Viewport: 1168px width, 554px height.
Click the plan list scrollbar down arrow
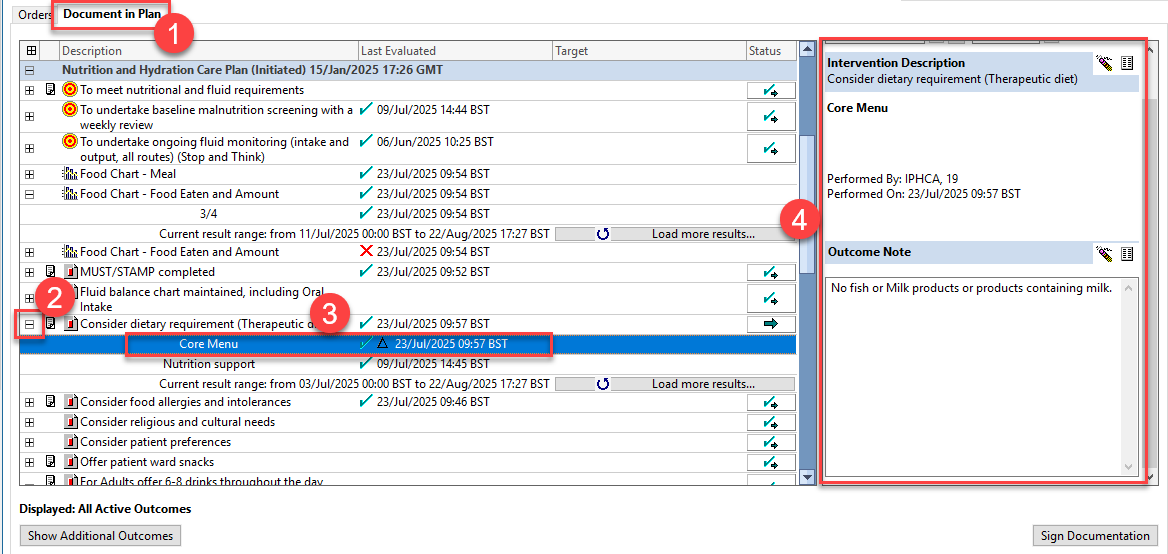click(x=807, y=477)
